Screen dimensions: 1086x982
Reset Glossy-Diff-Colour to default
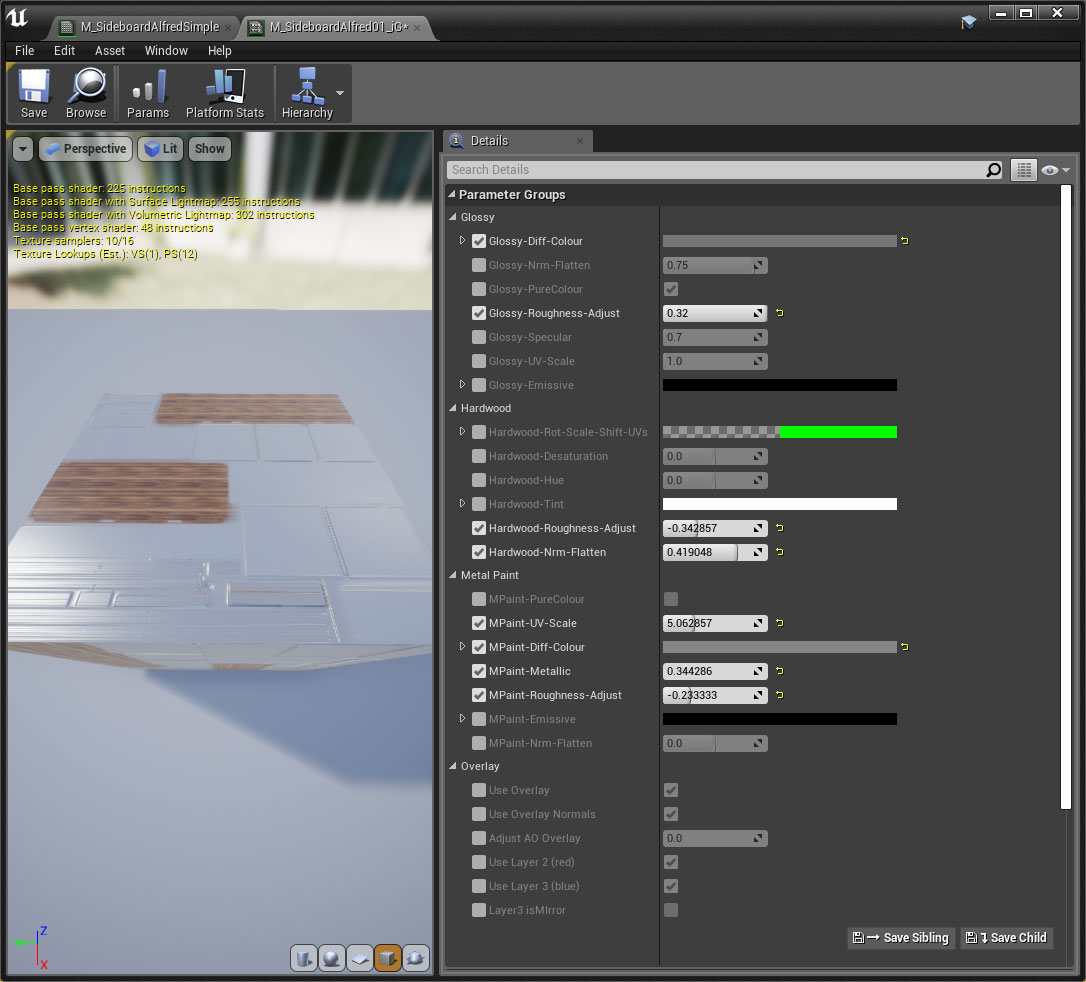[905, 241]
